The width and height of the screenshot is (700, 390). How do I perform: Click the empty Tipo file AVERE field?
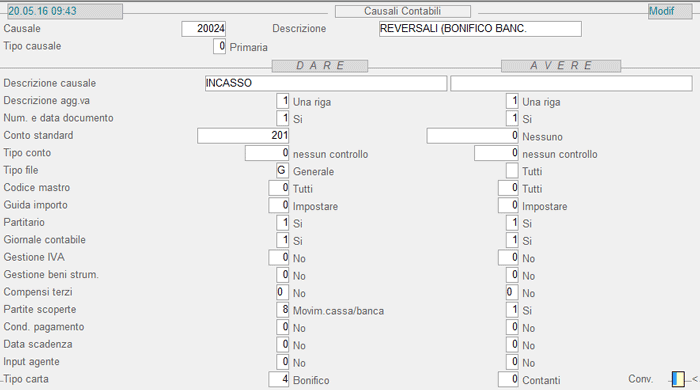pos(512,170)
